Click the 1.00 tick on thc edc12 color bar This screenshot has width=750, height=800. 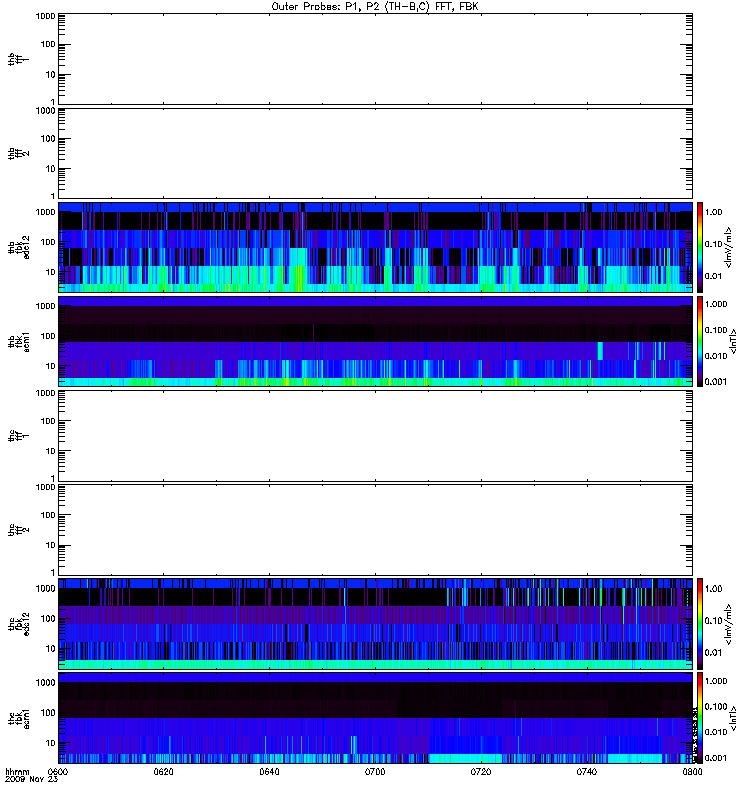713,589
